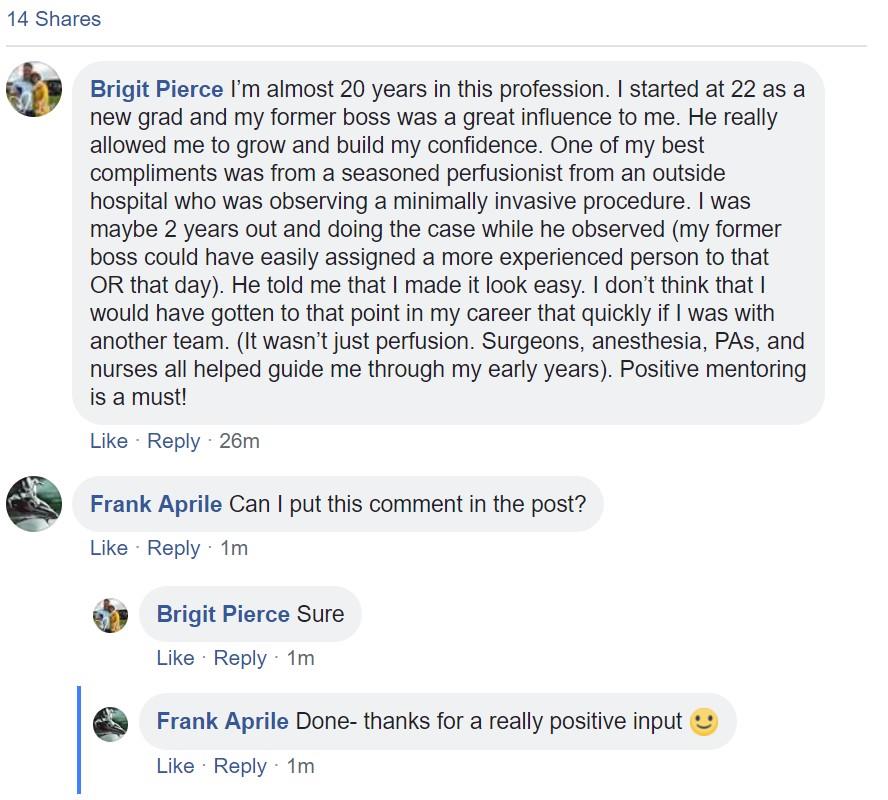
Task: Click the 1m timestamp under Frank's question
Action: [233, 548]
